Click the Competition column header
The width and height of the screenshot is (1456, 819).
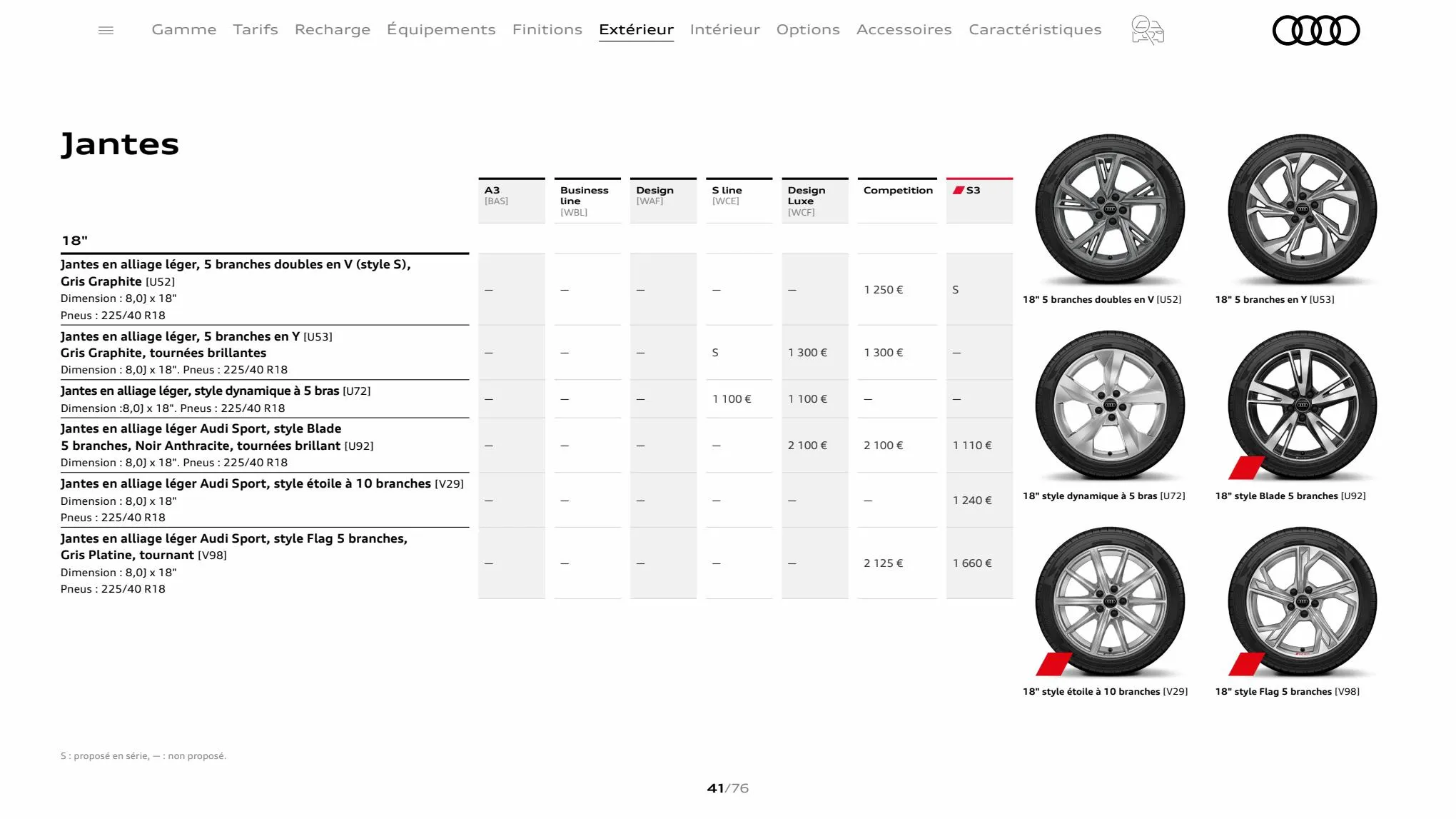tap(897, 201)
